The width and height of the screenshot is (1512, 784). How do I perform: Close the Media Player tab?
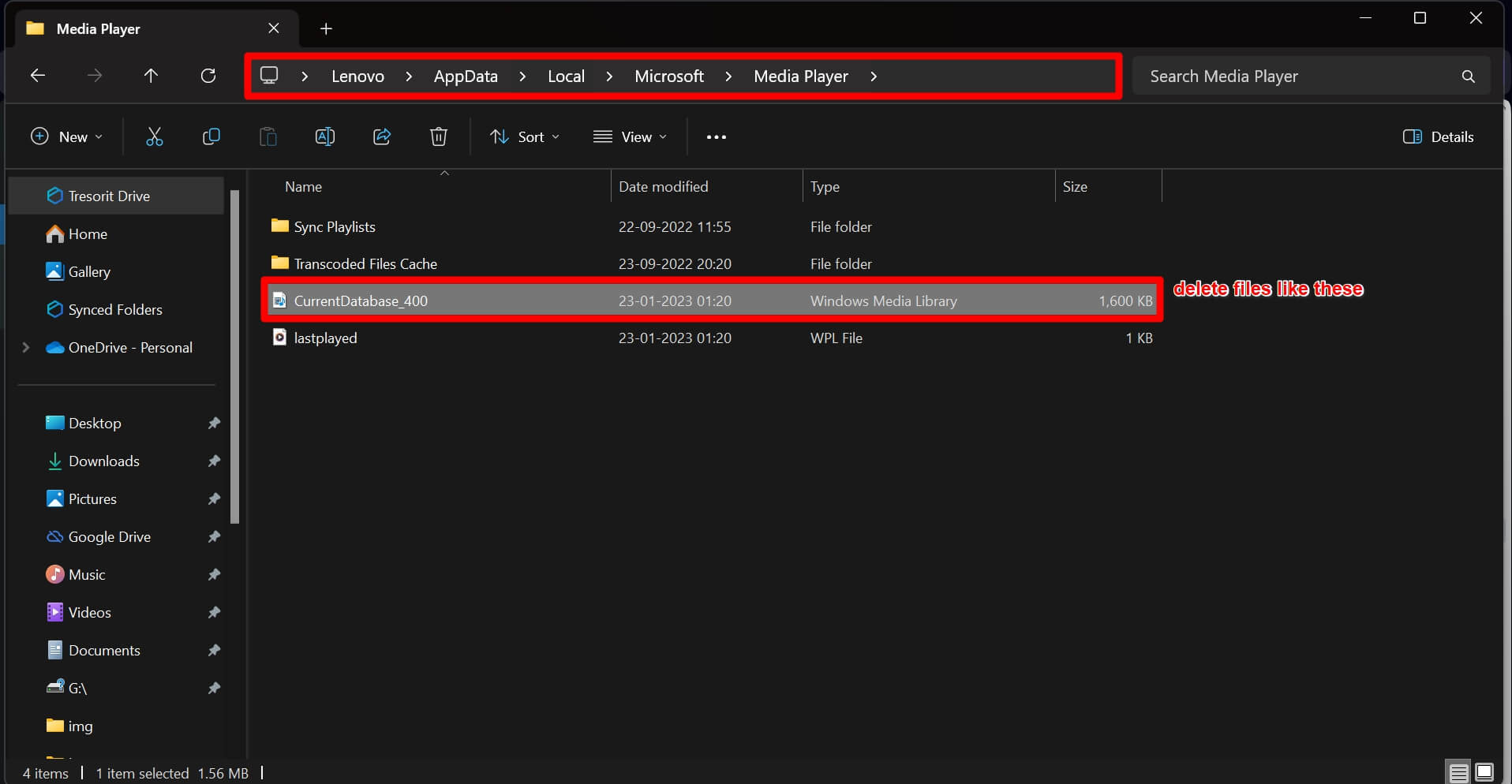pyautogui.click(x=274, y=28)
